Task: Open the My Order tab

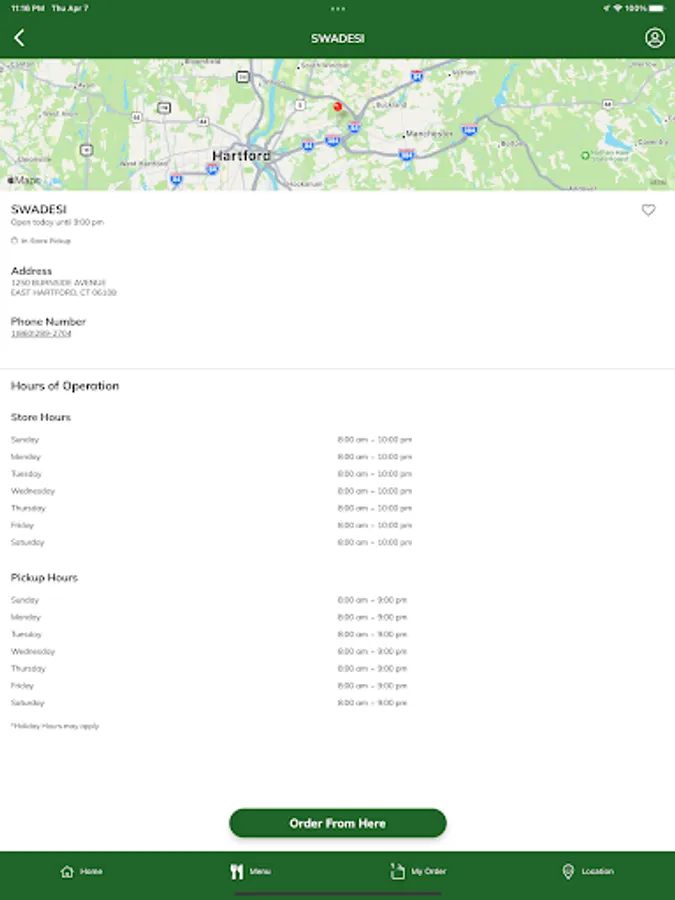Action: click(418, 871)
